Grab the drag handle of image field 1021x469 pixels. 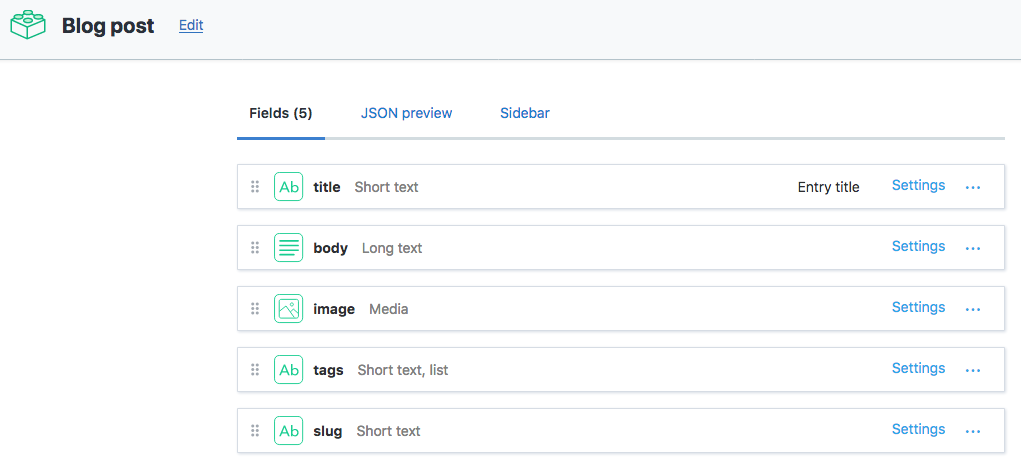click(255, 309)
